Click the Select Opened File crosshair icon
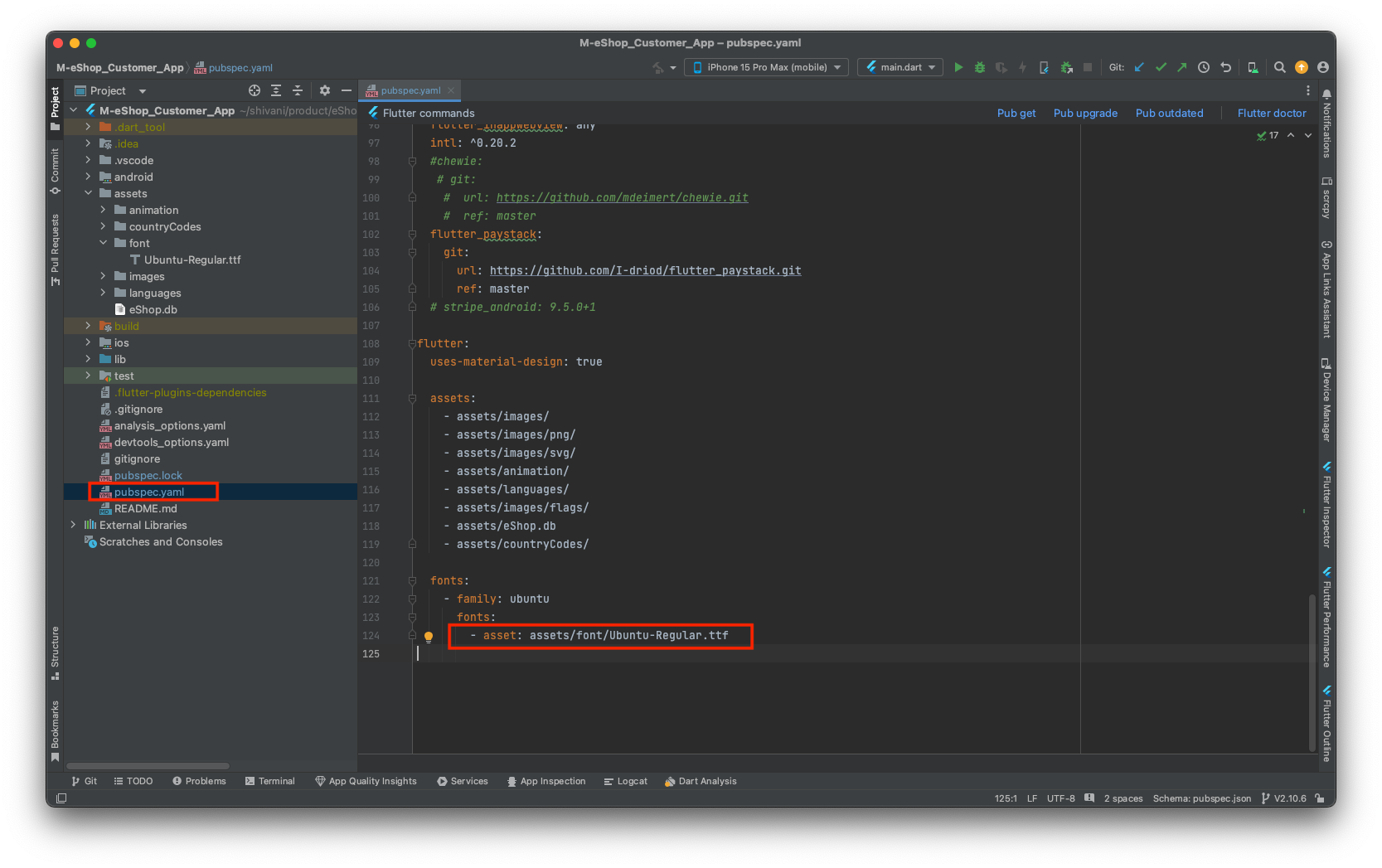The height and width of the screenshot is (868, 1382). (x=255, y=90)
